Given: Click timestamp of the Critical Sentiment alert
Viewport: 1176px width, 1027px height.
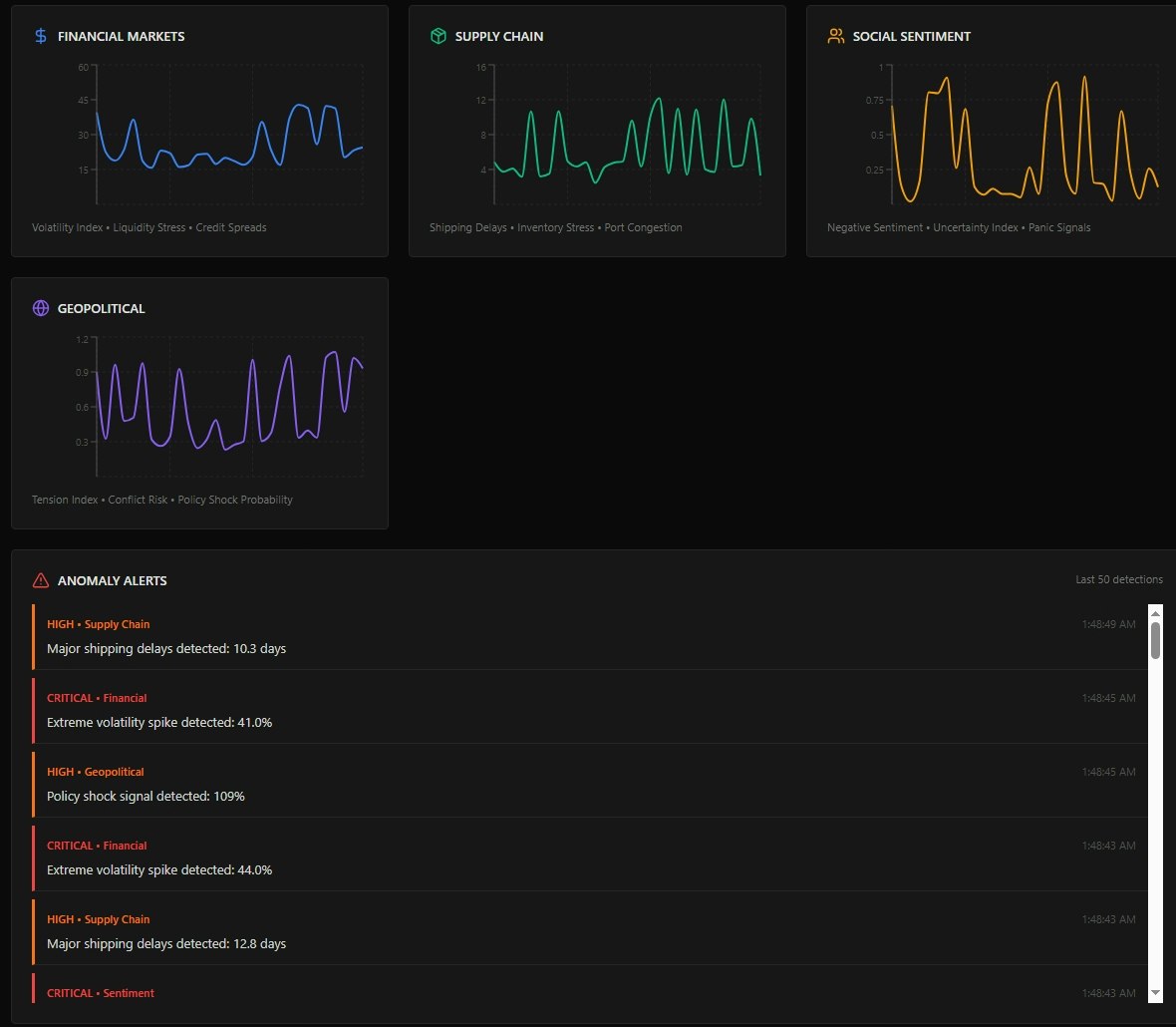Looking at the screenshot, I should point(1108,993).
